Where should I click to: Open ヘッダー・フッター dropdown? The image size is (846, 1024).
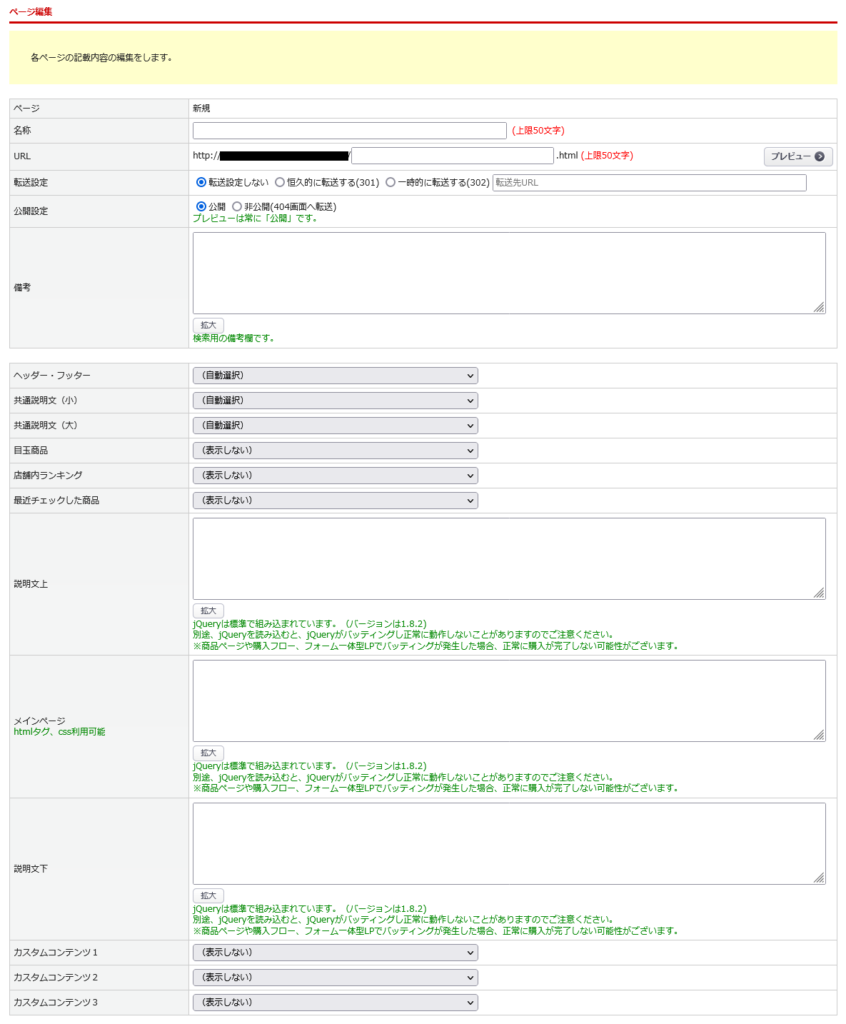(335, 376)
